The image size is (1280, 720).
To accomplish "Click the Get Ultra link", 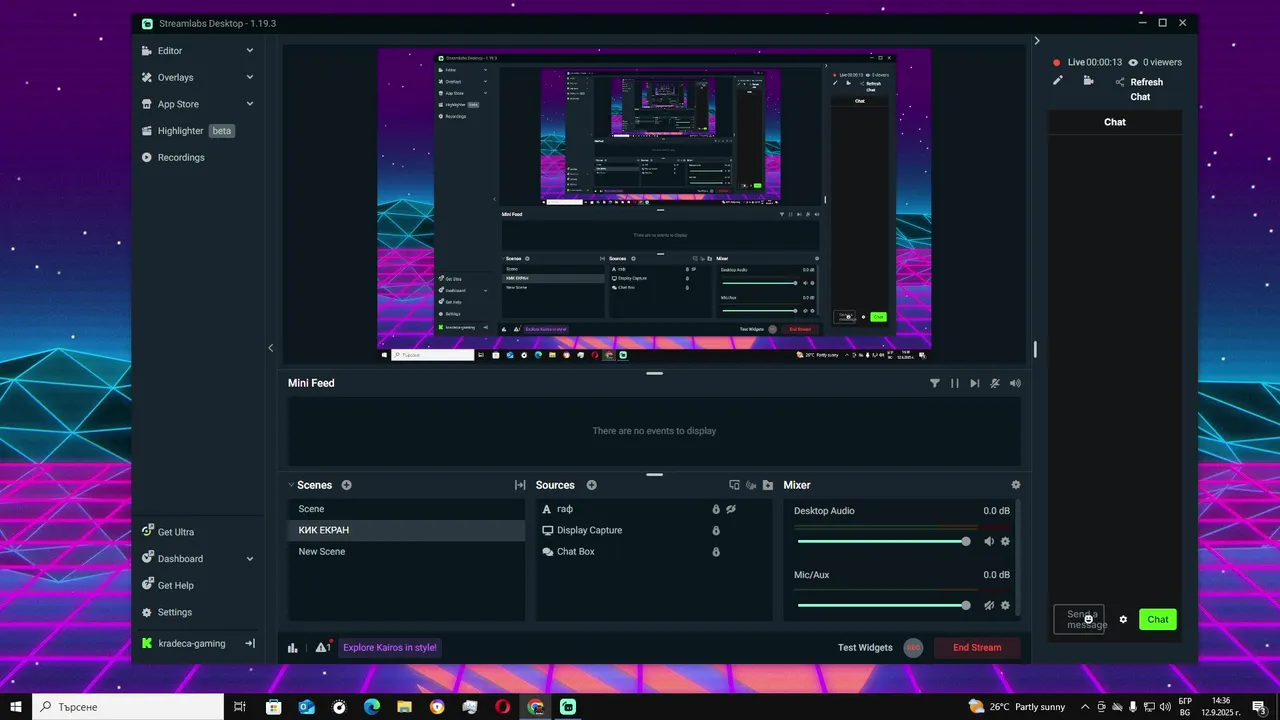I will pos(175,532).
